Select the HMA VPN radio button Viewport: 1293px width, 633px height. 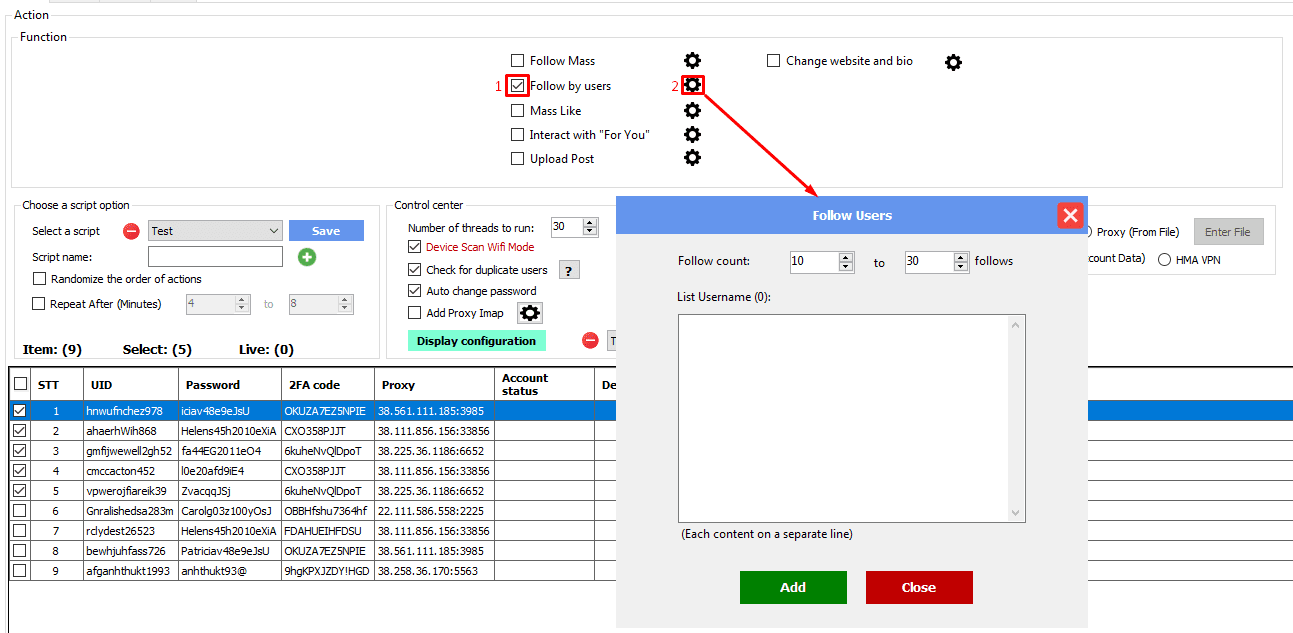point(1164,260)
